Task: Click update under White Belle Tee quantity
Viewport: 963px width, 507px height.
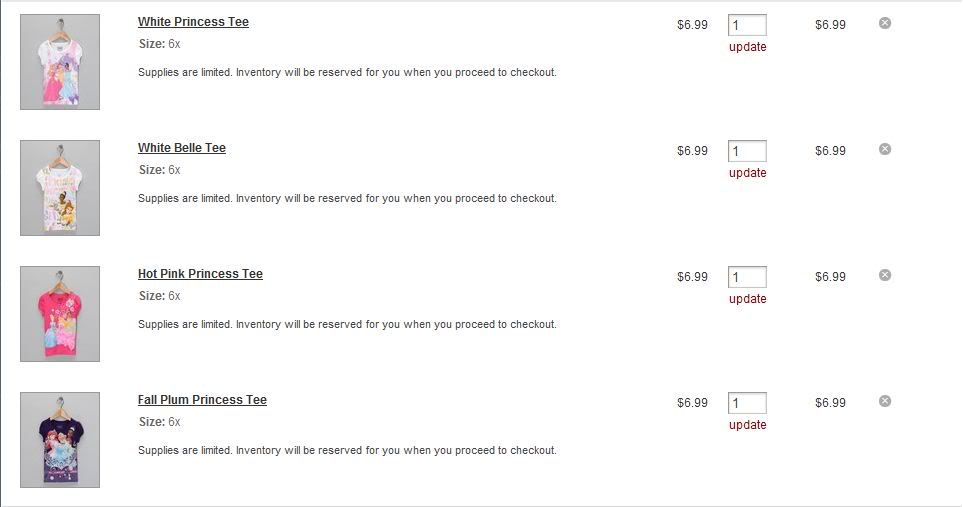Action: click(747, 173)
